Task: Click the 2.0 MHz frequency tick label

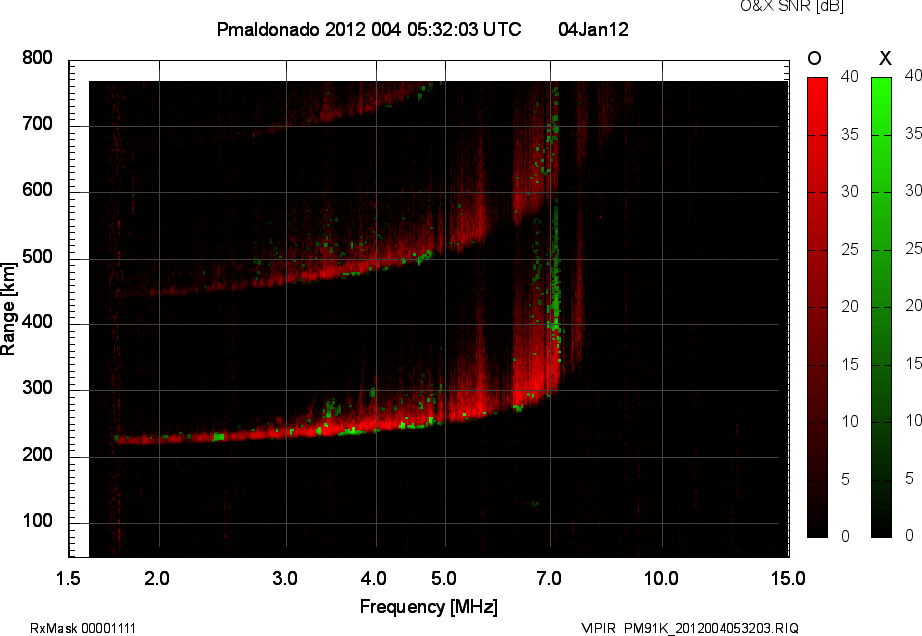Action: pos(157,578)
